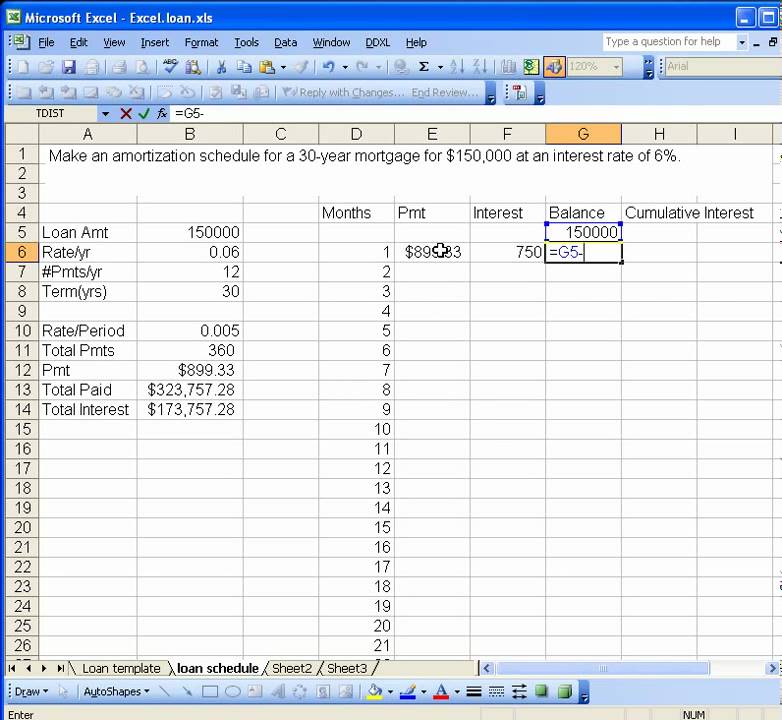
Task: Cancel the formula entry with red X
Action: point(126,114)
